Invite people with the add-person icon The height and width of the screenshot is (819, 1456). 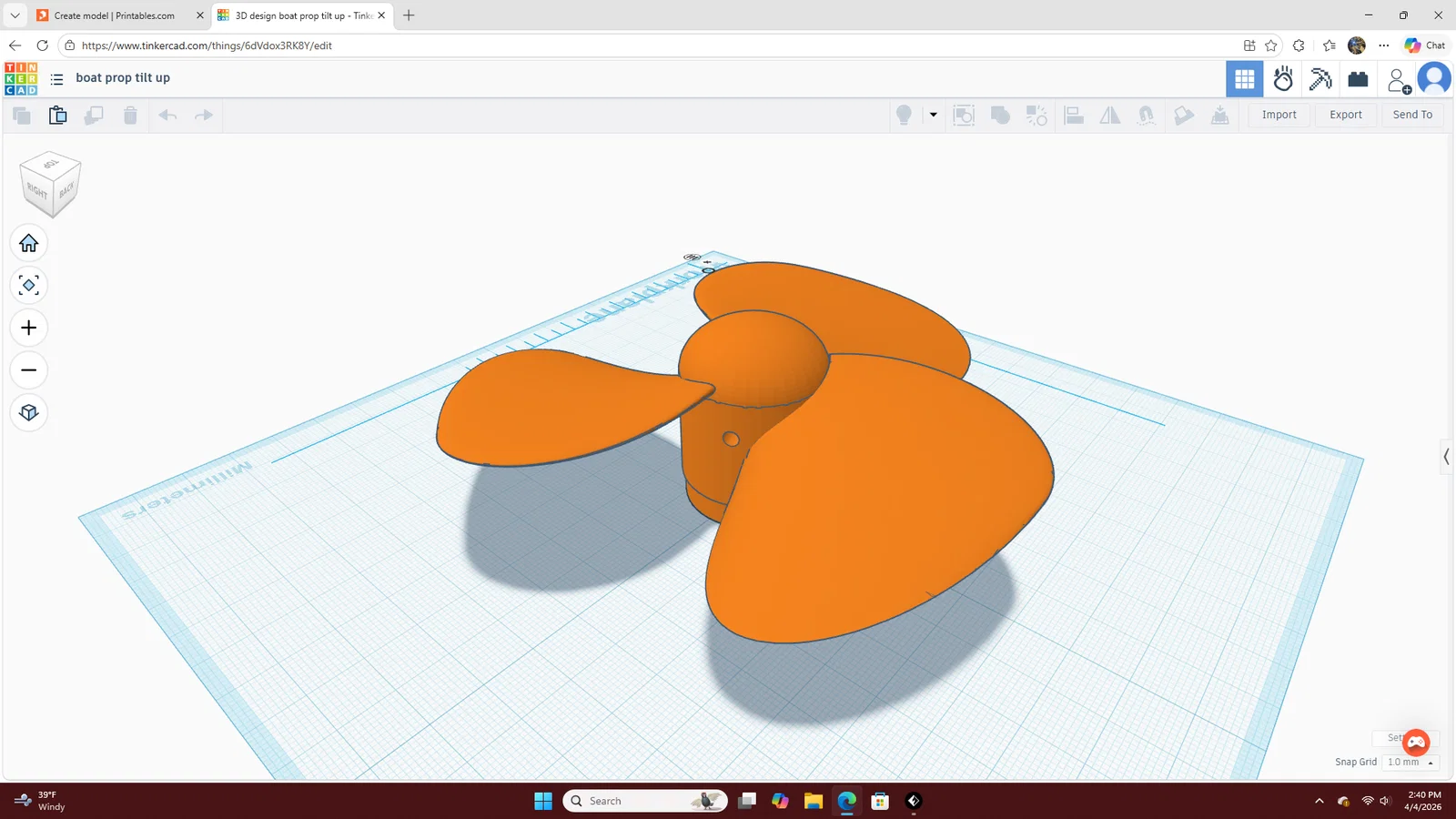pos(1399,80)
